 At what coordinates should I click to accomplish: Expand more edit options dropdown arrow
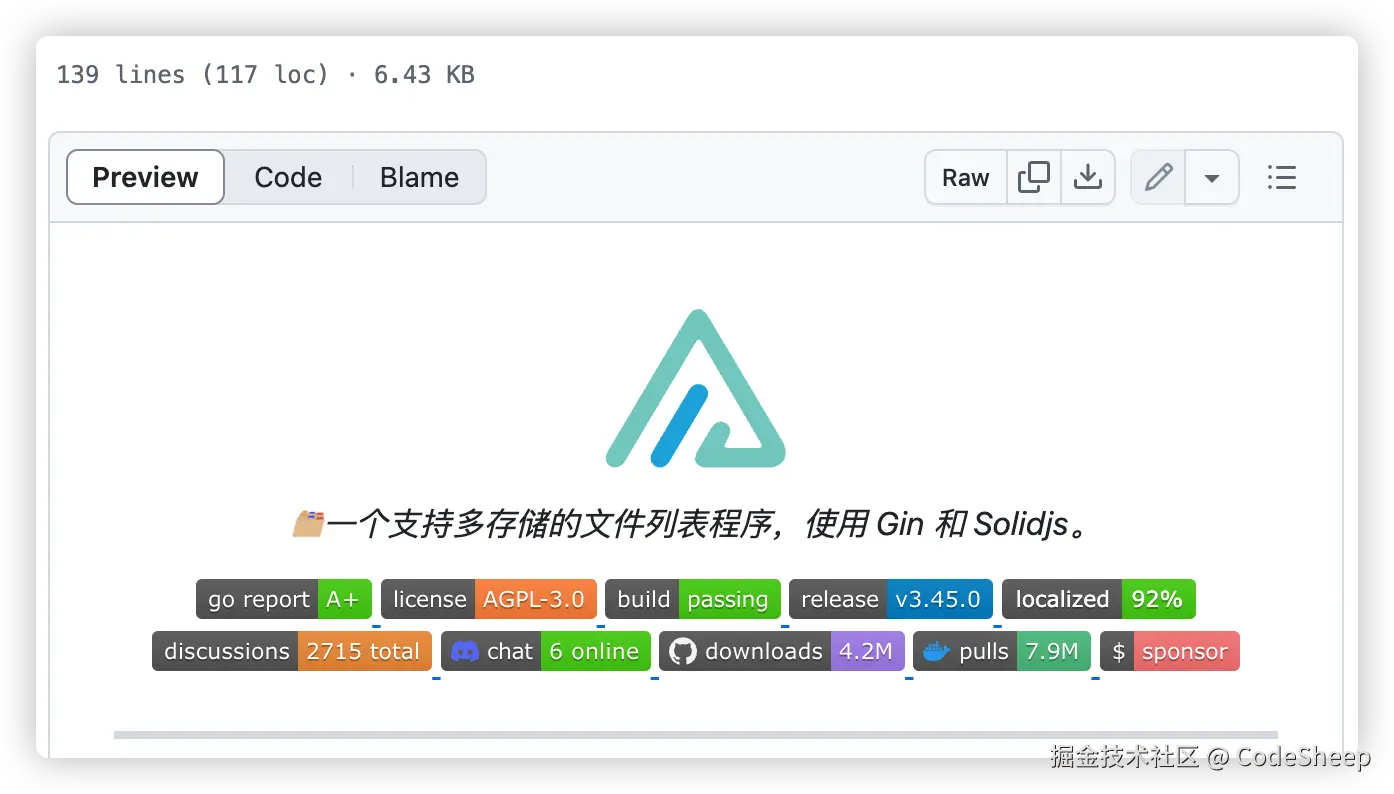(x=1212, y=177)
